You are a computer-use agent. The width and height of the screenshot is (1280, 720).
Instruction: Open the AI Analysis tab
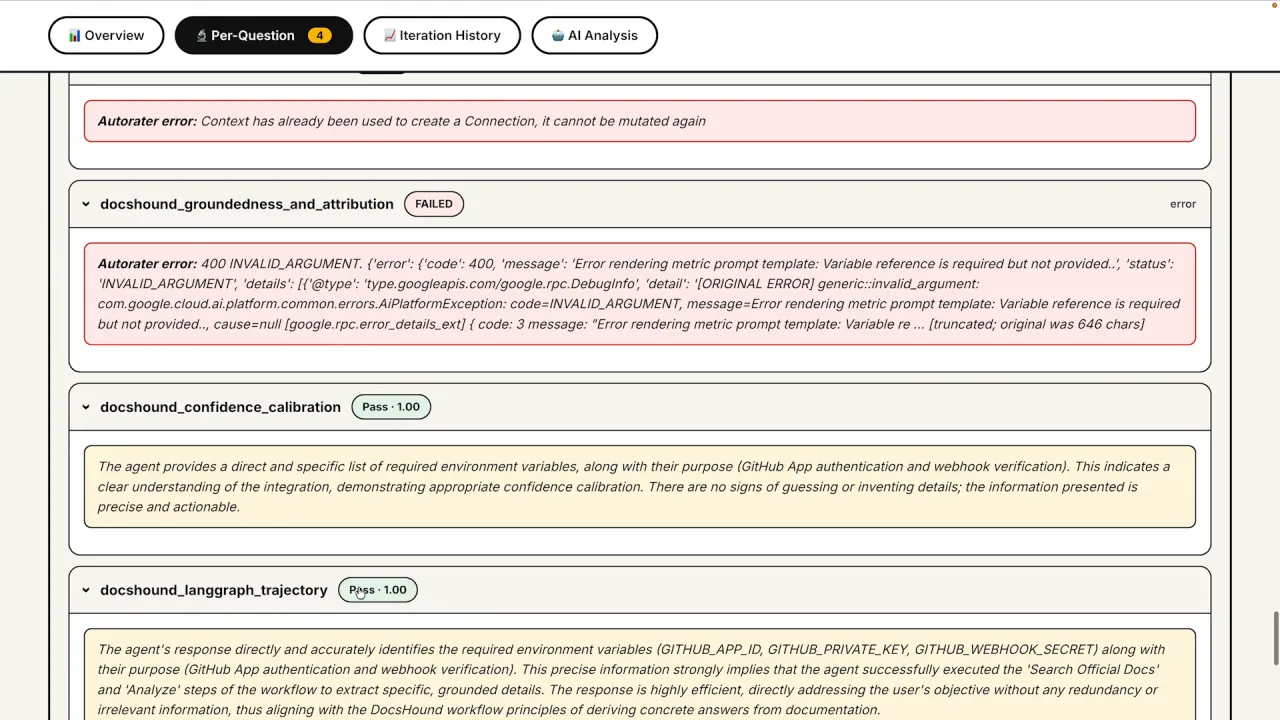point(594,35)
